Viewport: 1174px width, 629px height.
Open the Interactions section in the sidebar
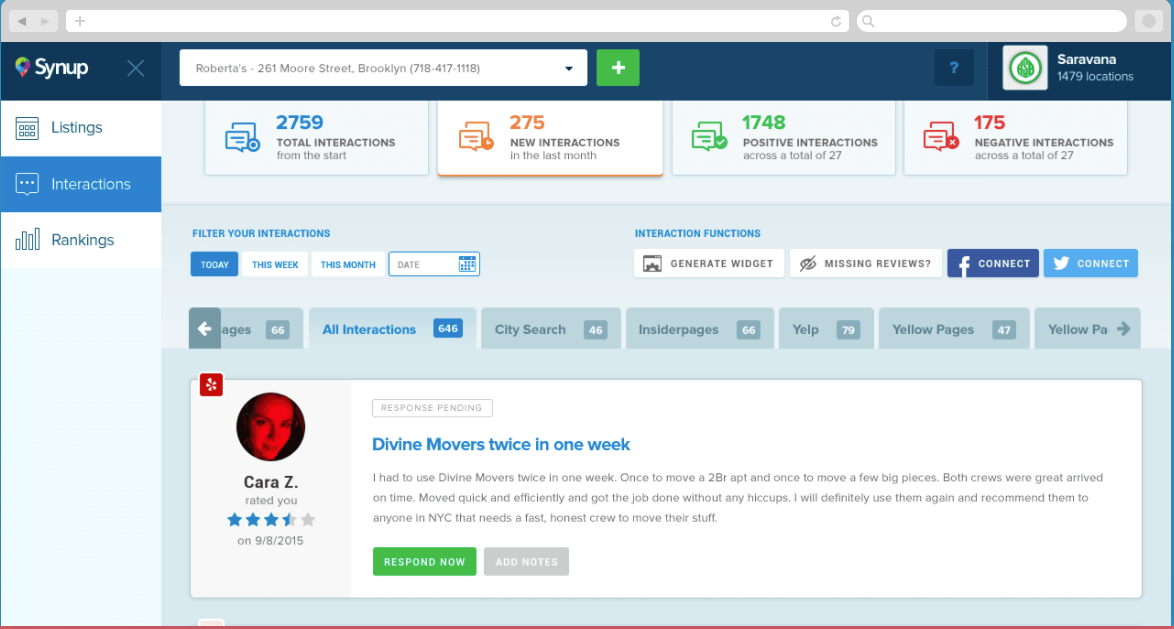(81, 184)
